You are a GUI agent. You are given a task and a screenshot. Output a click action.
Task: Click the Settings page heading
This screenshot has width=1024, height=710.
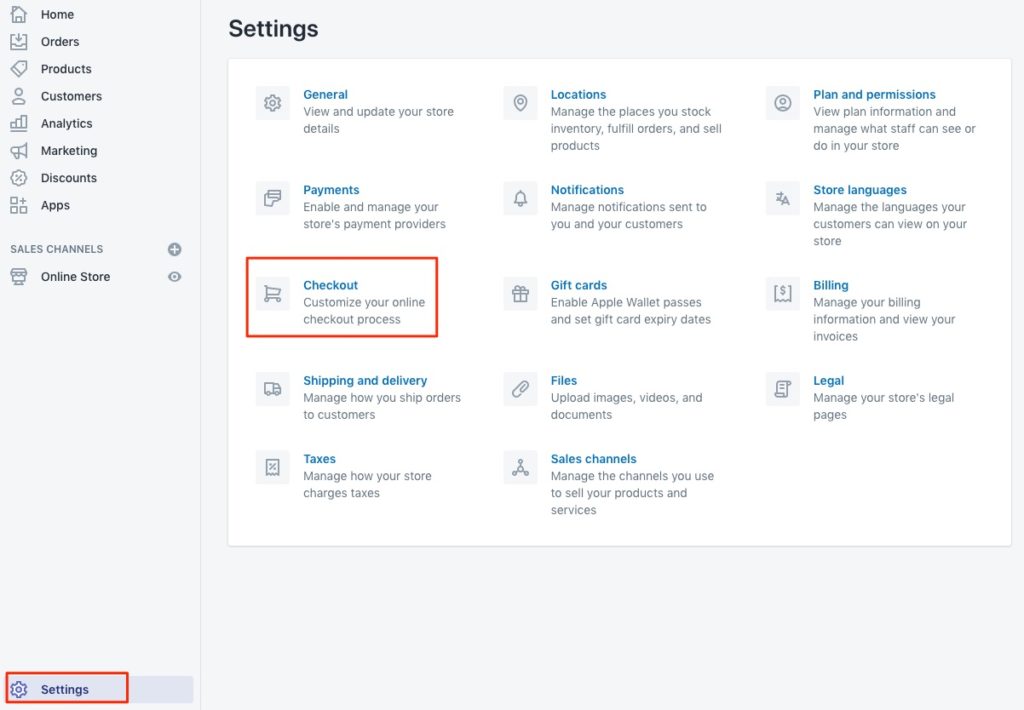[273, 28]
